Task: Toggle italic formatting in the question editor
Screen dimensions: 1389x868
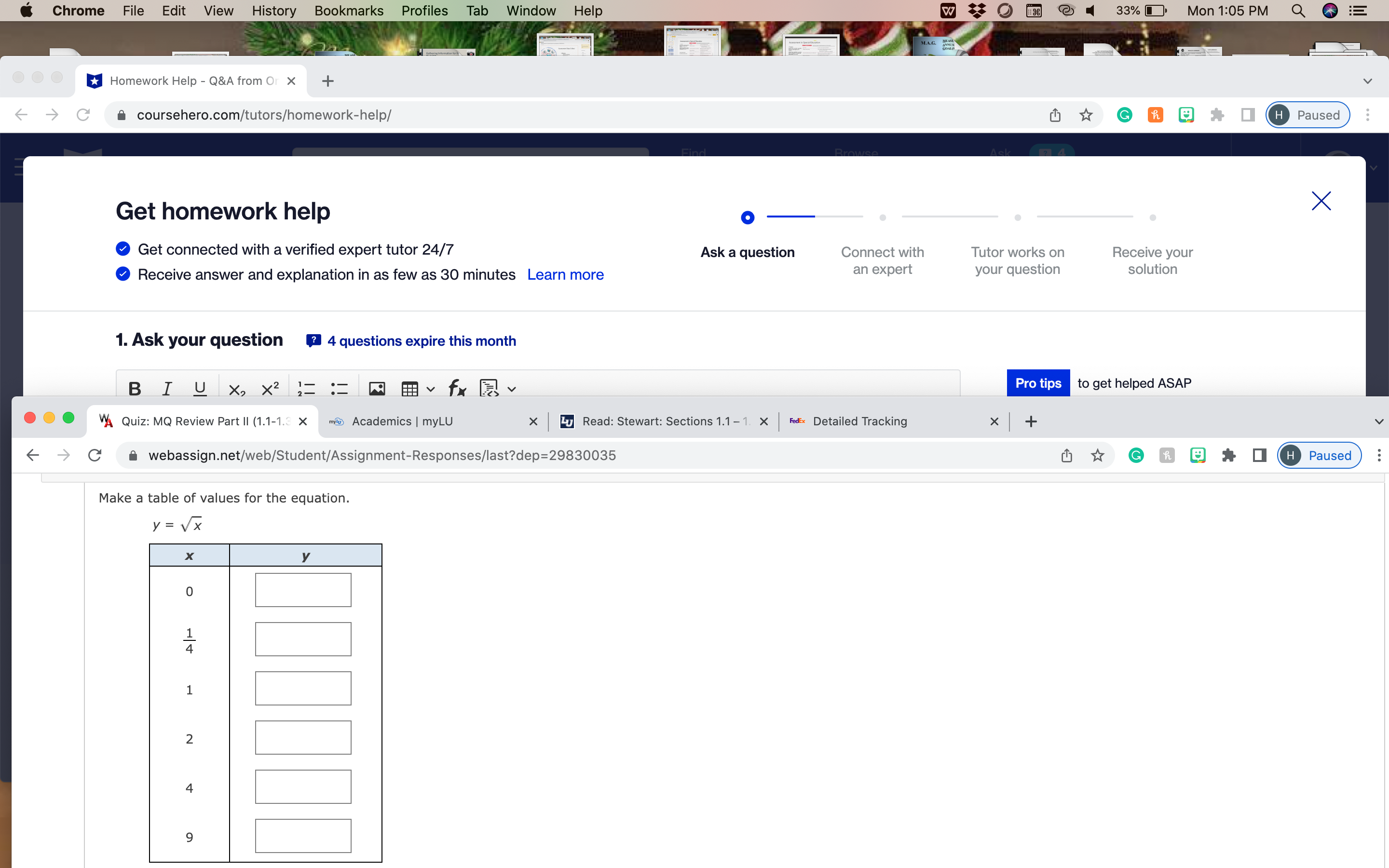Action: point(166,389)
